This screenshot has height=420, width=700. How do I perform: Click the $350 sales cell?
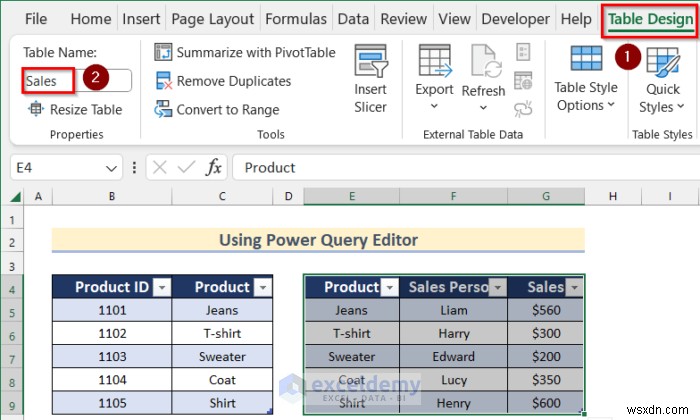(546, 380)
